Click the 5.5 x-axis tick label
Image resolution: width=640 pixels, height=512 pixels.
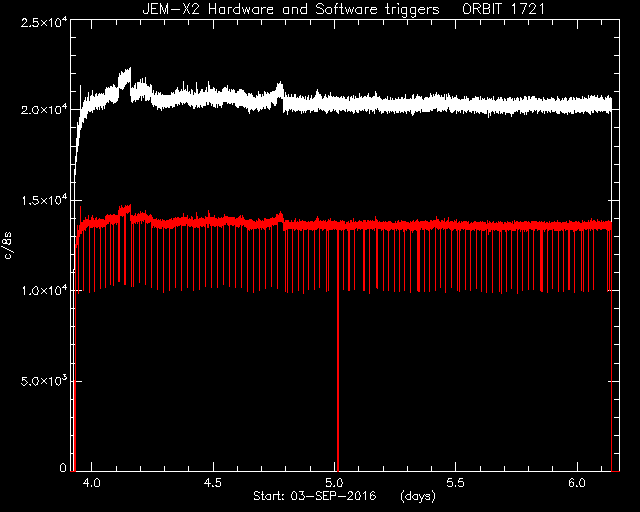click(456, 483)
